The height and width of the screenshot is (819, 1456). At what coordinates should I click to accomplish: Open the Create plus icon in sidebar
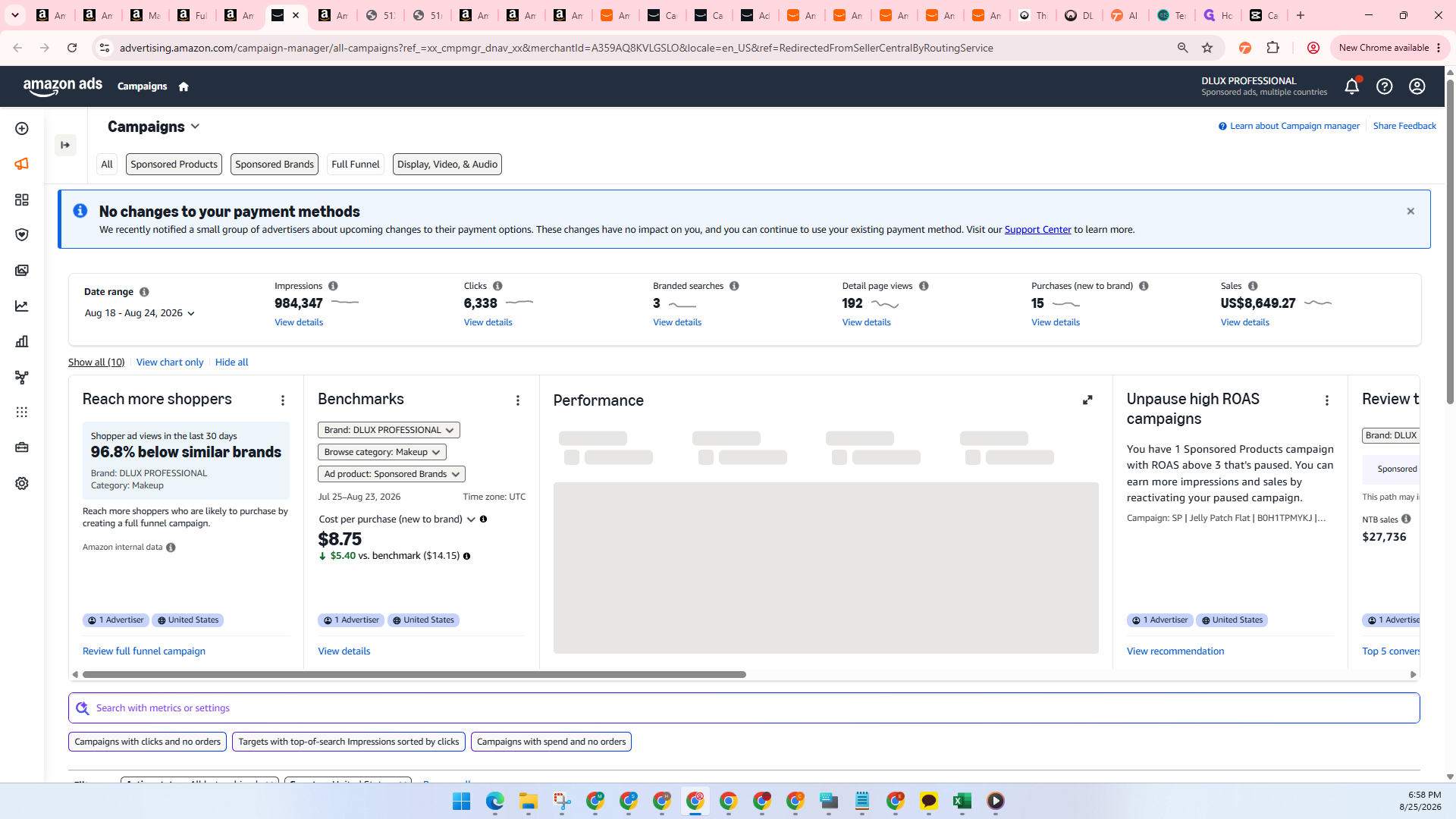coord(22,129)
